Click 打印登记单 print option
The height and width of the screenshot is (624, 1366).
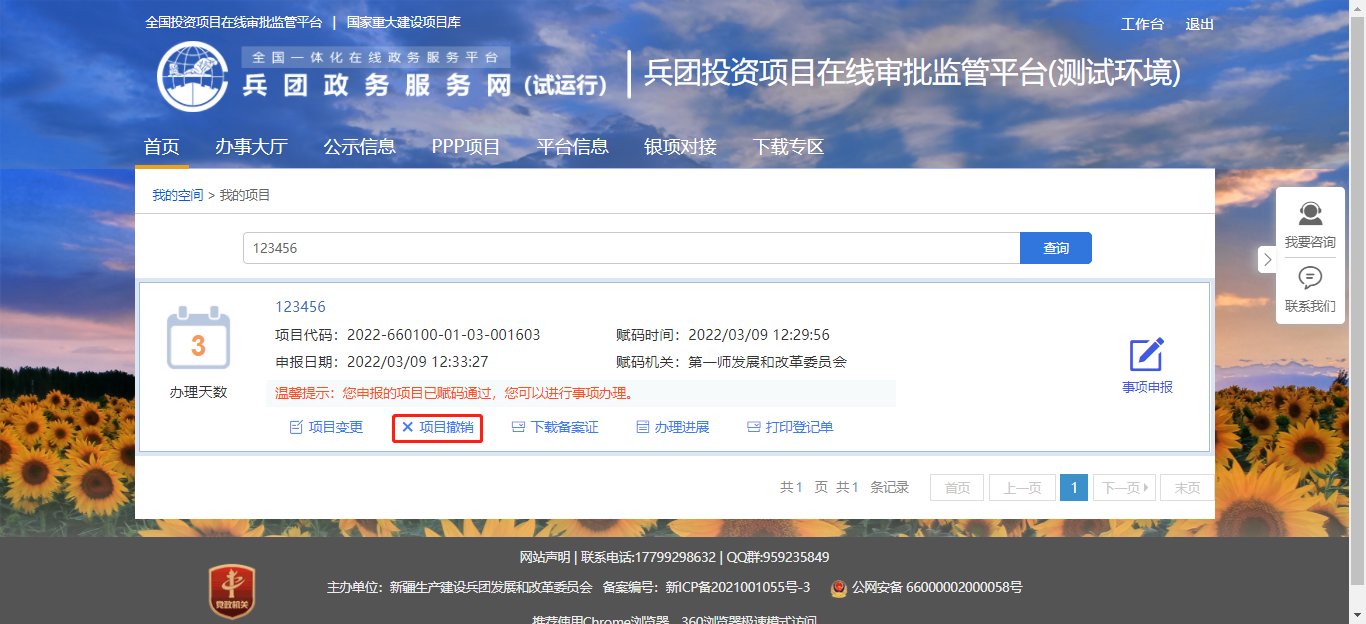point(790,427)
